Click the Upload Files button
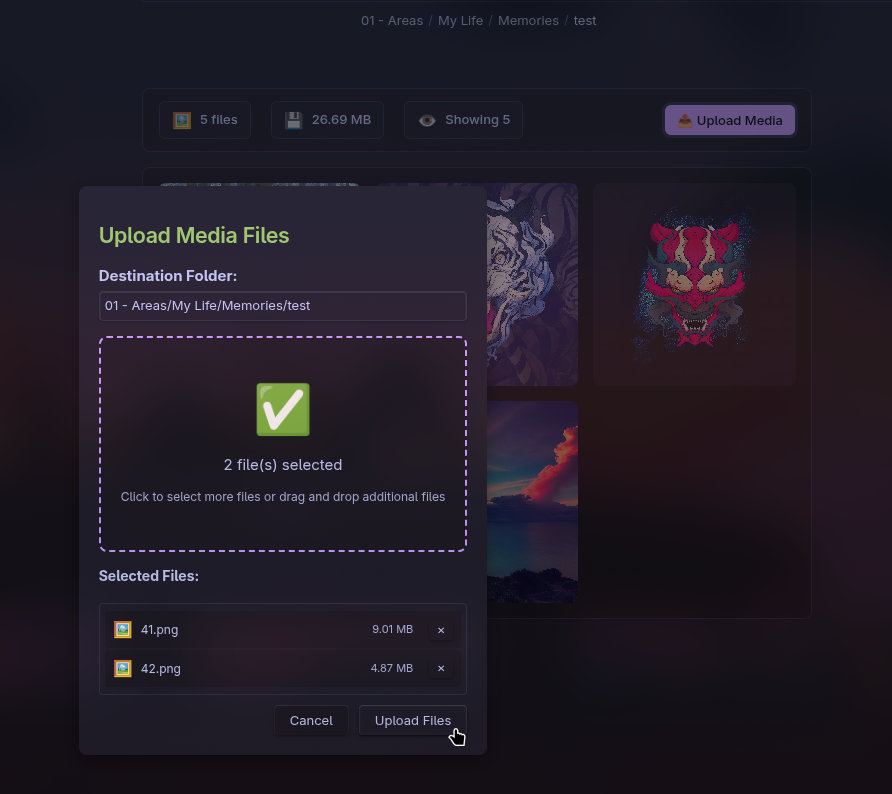892x794 pixels. coord(412,721)
